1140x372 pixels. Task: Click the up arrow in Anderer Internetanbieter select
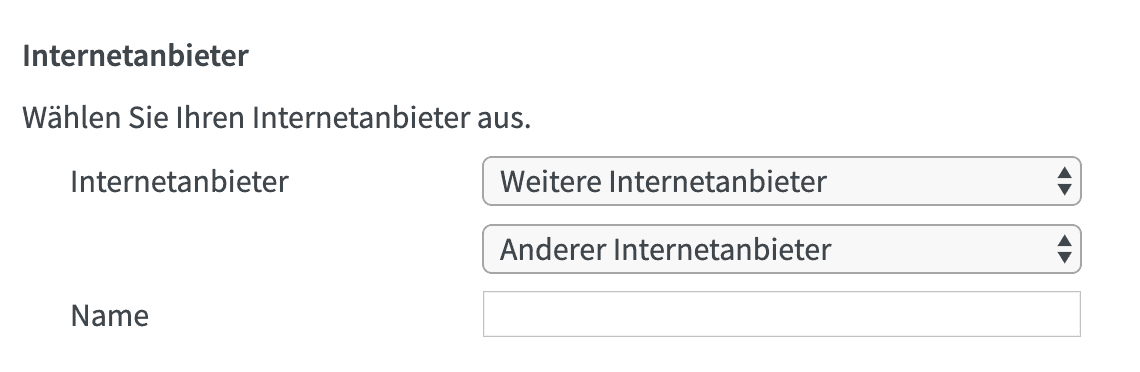coord(1064,241)
